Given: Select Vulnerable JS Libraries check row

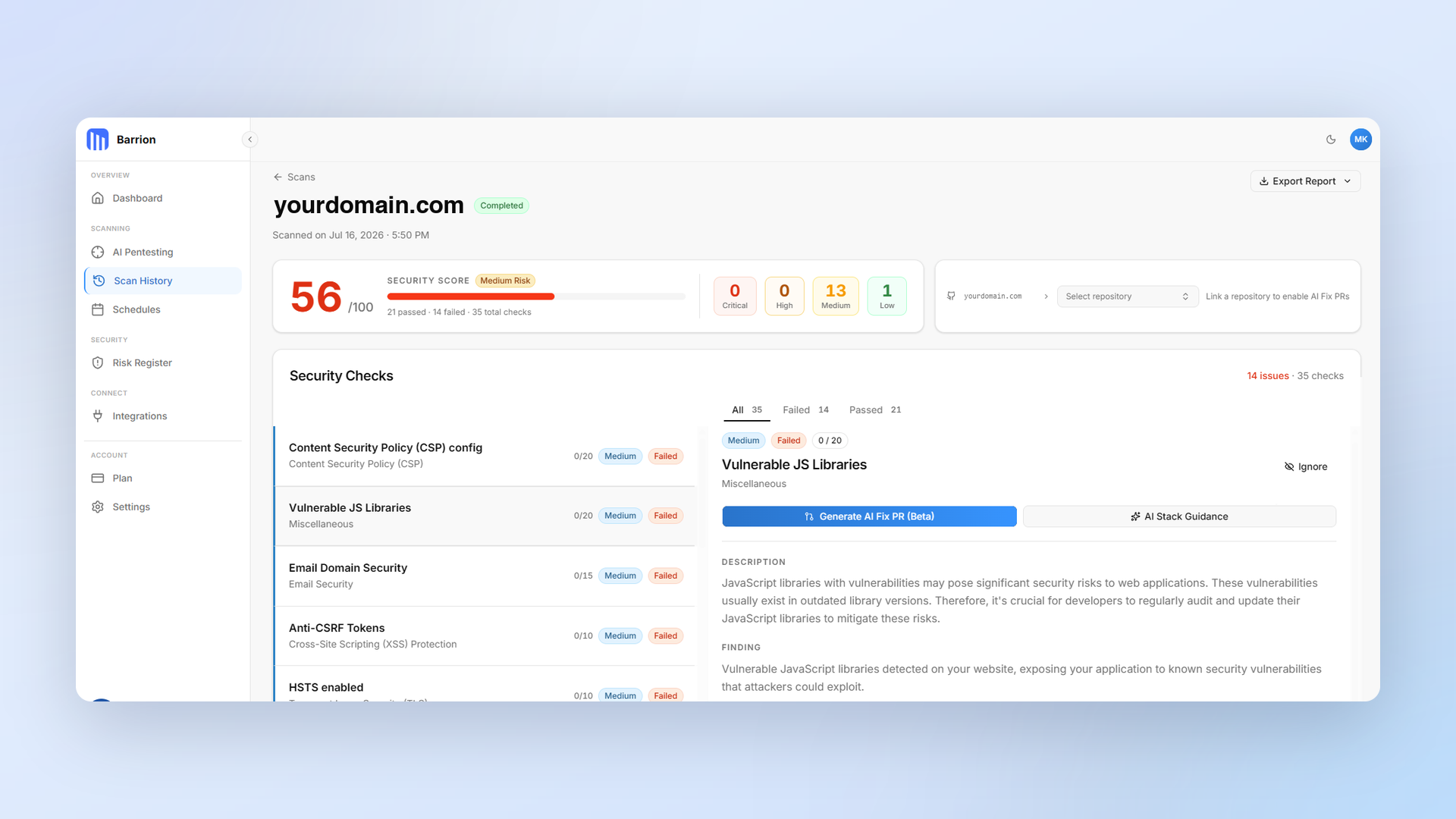Looking at the screenshot, I should click(x=485, y=516).
